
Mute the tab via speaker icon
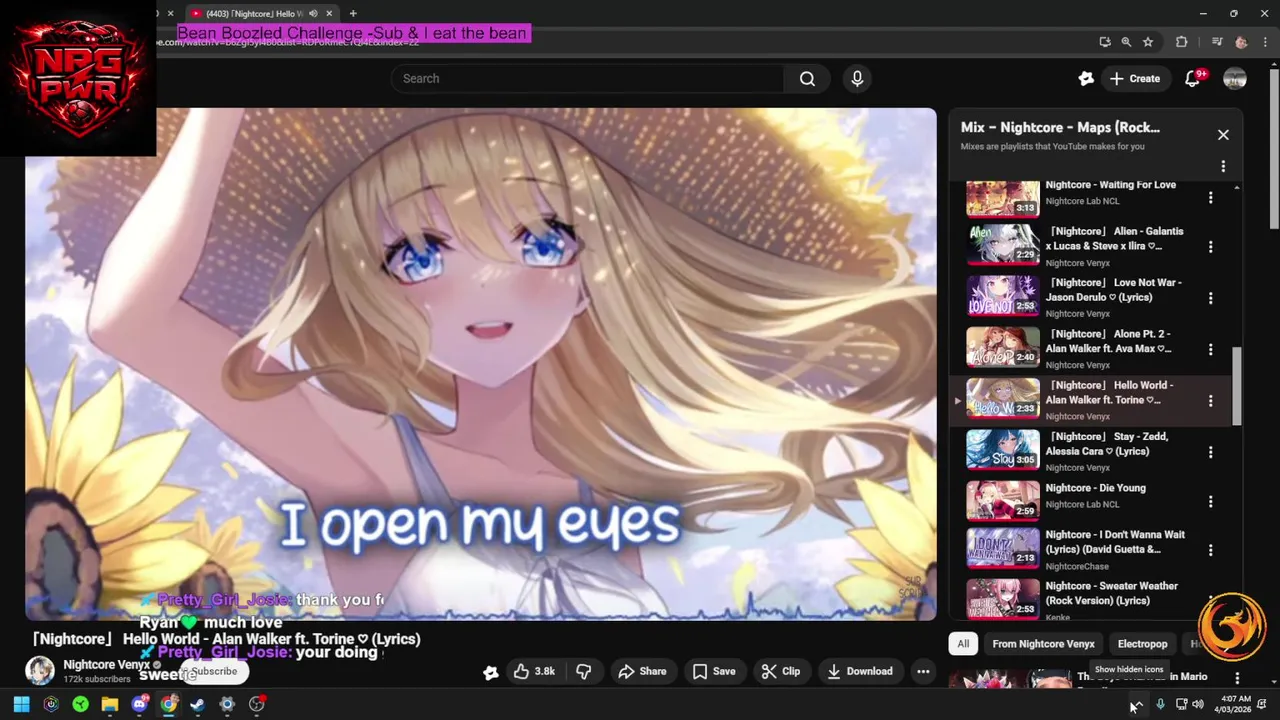tap(313, 13)
